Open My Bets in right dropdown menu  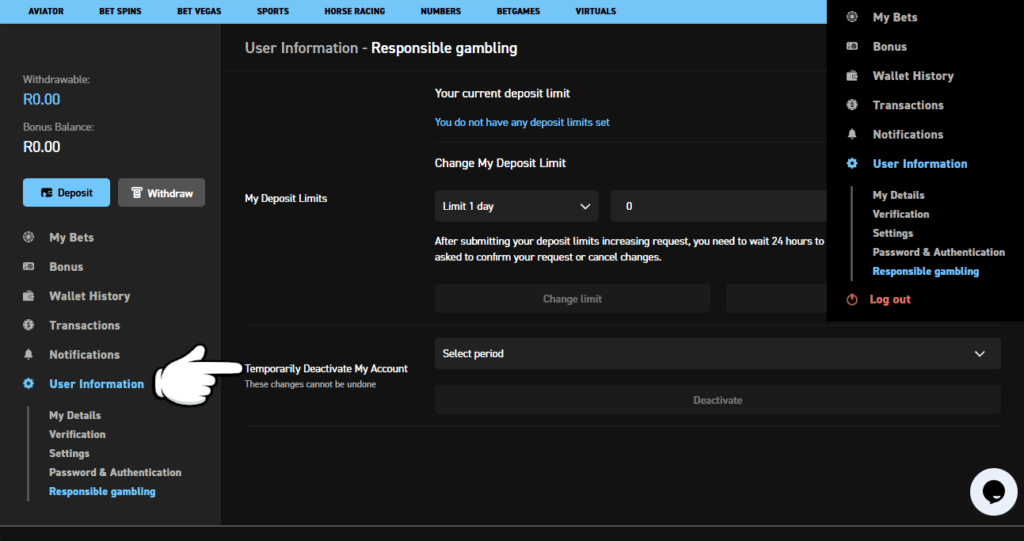(895, 17)
